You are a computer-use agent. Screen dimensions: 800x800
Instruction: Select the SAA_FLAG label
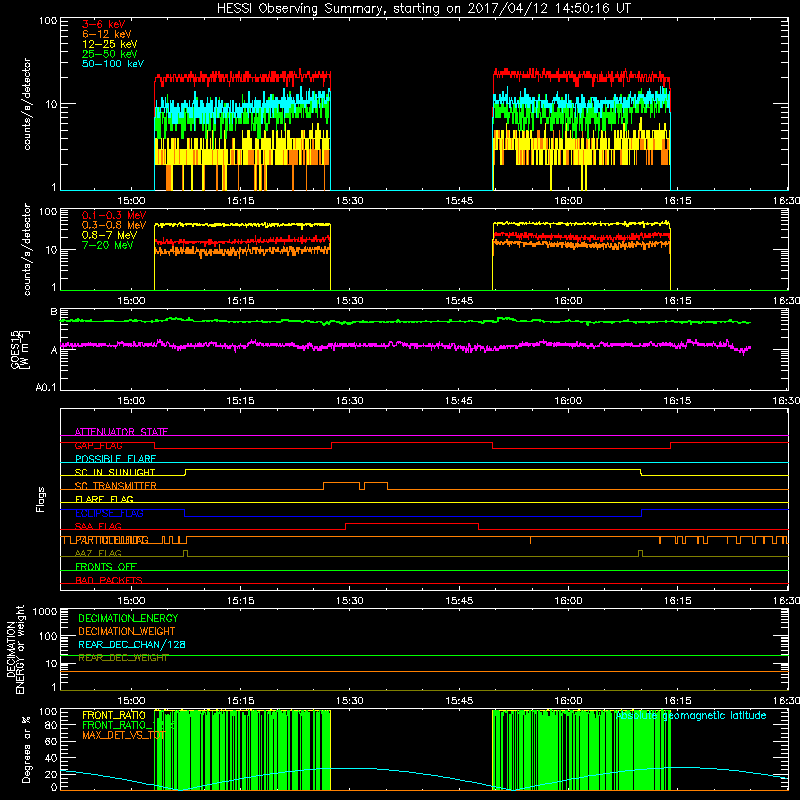click(x=98, y=526)
